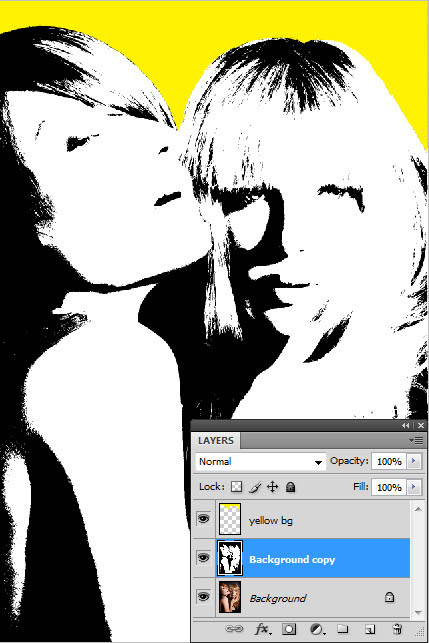The image size is (429, 643).
Task: Click the delete layer trash icon
Action: pos(397,629)
